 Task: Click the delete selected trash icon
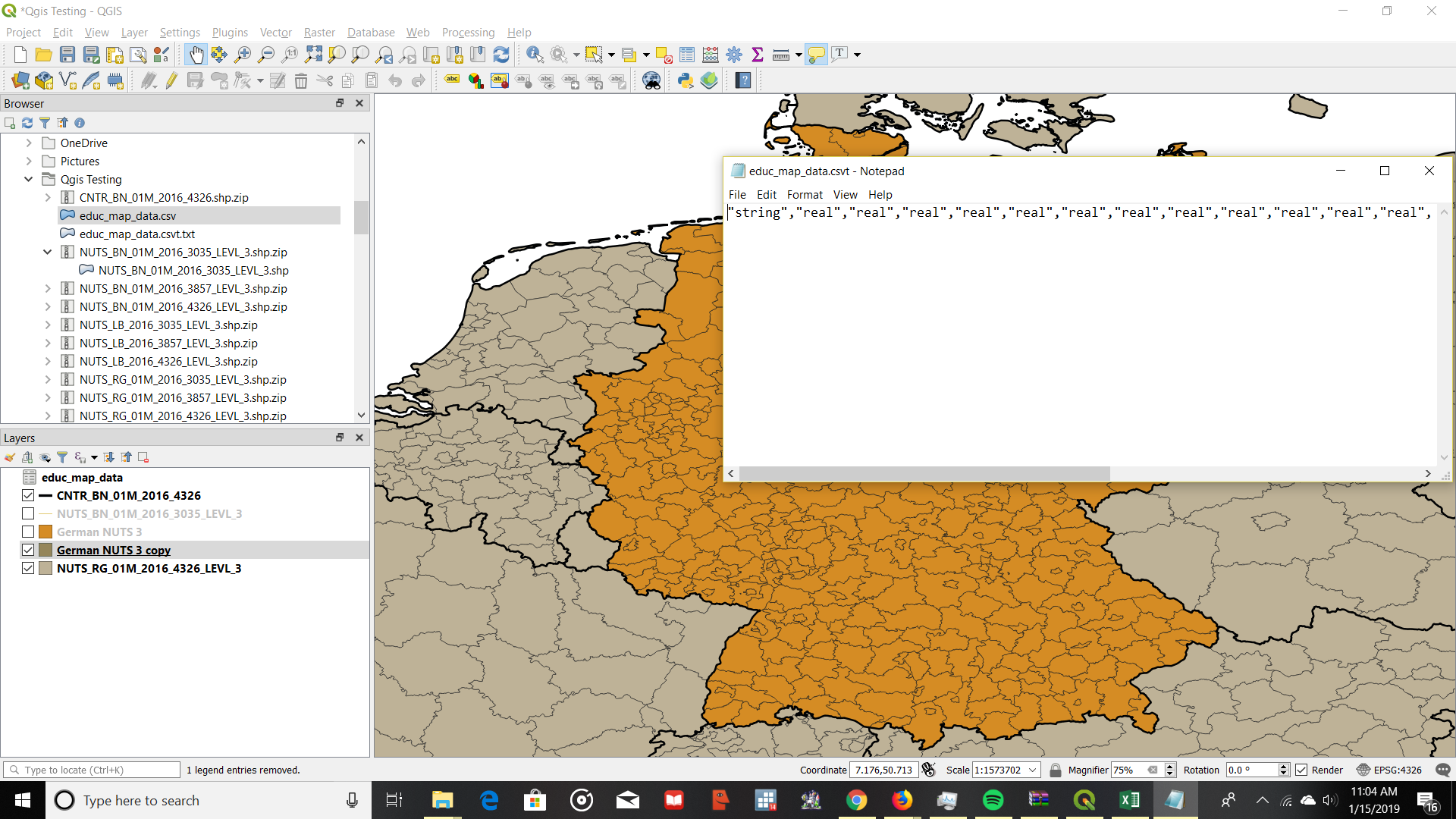[x=301, y=80]
